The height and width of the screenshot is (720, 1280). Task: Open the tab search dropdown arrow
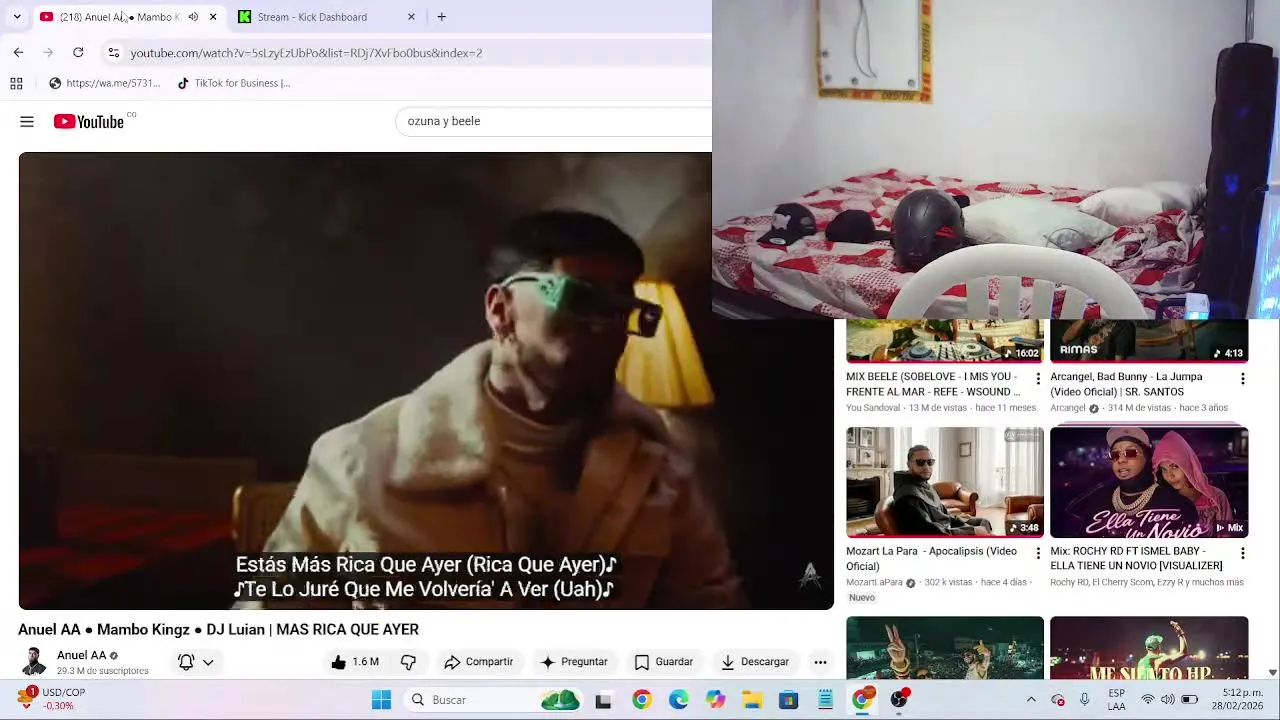pos(17,17)
